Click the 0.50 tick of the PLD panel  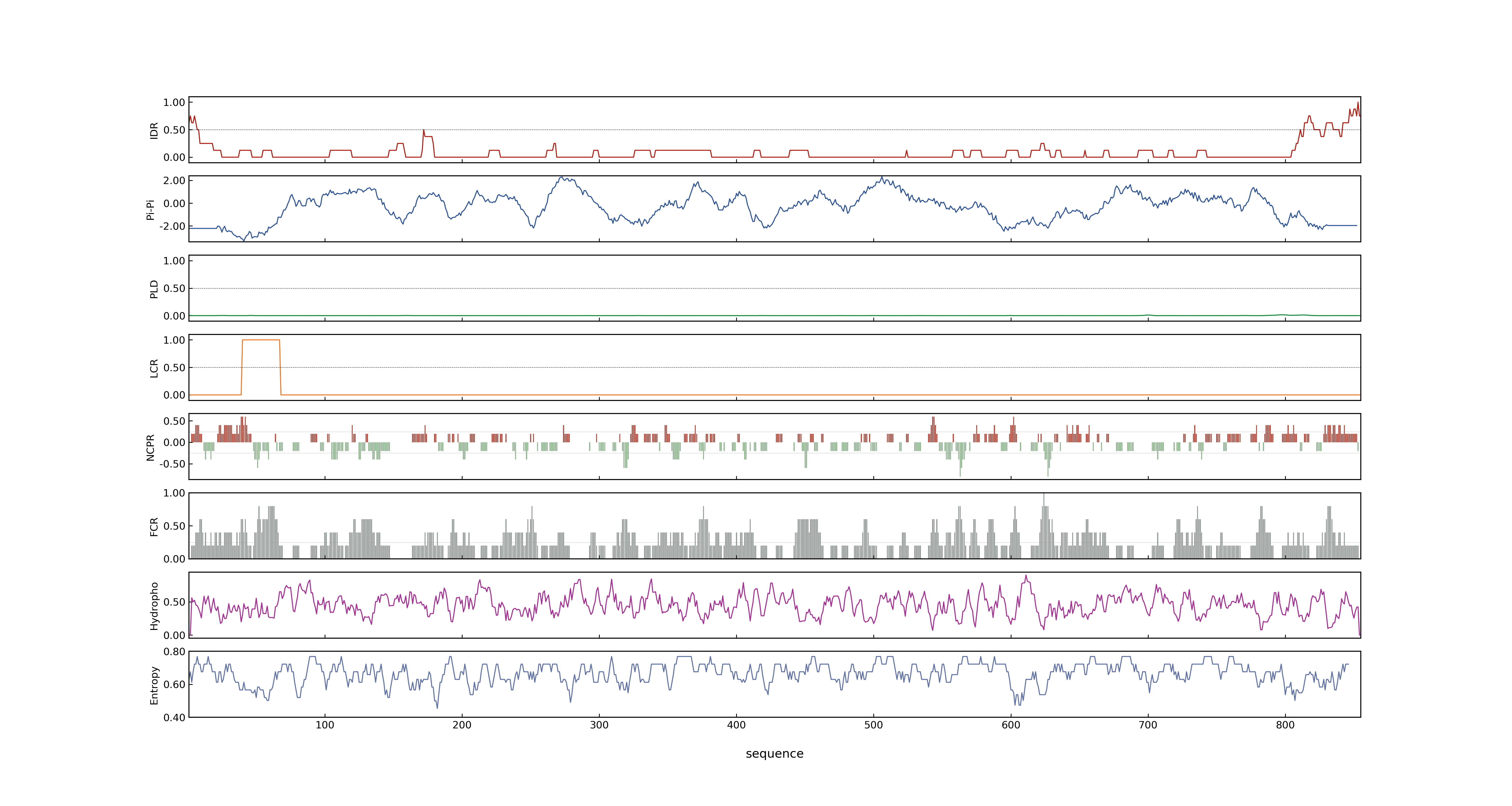174,288
